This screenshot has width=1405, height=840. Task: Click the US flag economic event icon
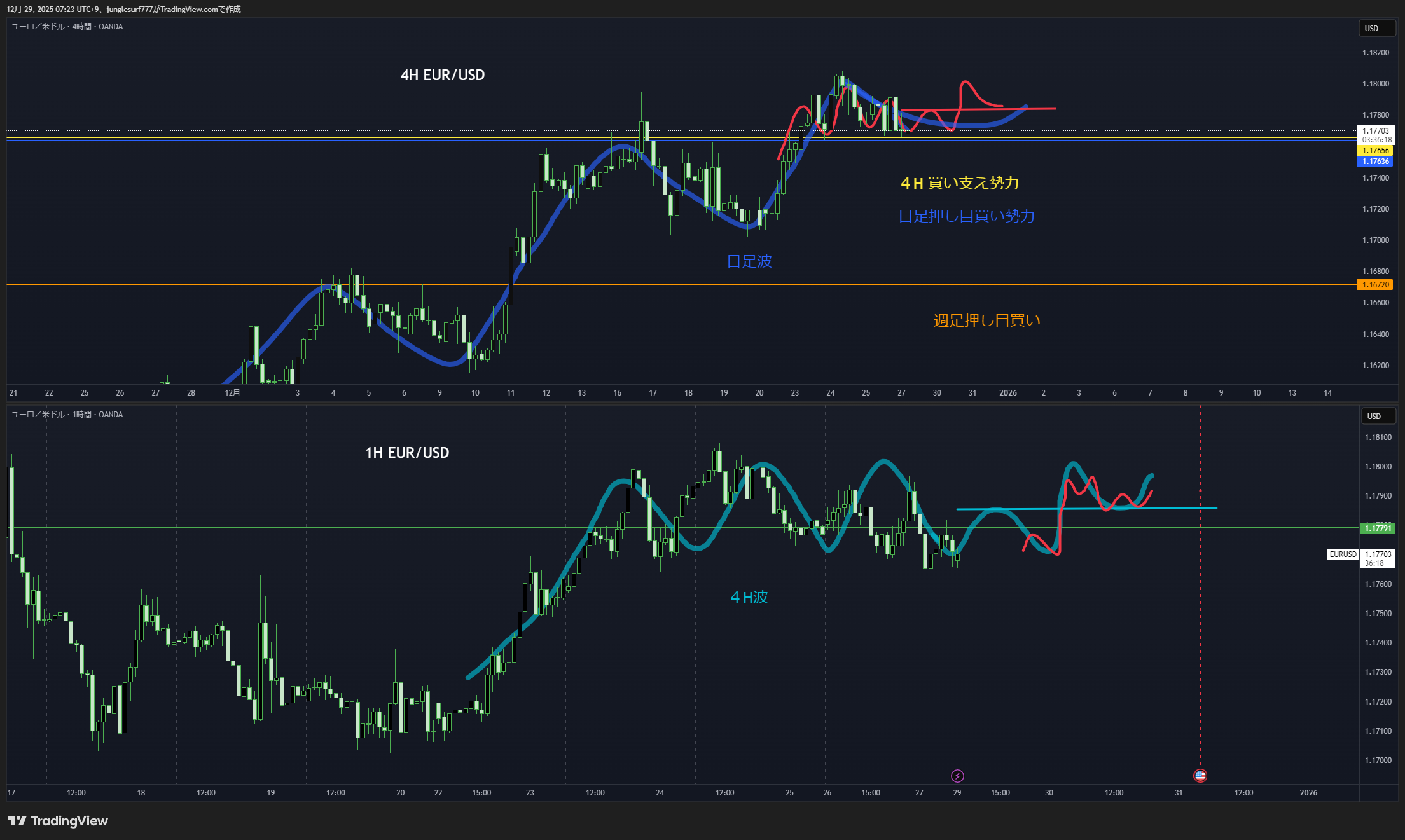coord(1200,776)
